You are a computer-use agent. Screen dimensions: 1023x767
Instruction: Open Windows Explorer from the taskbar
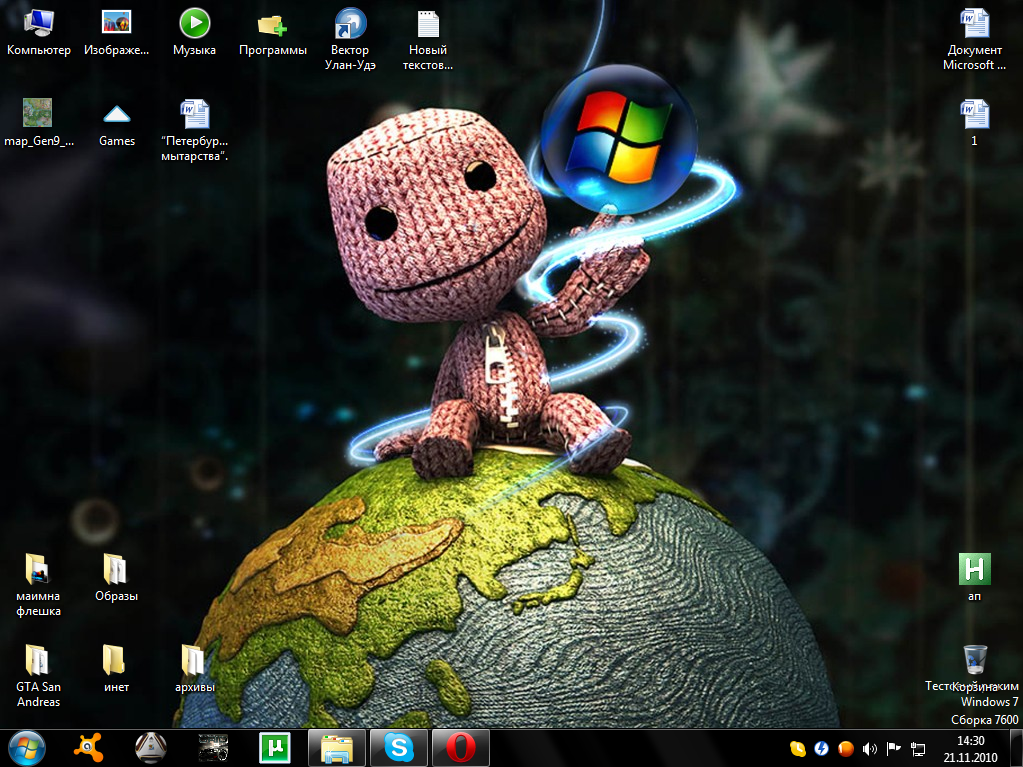[337, 747]
